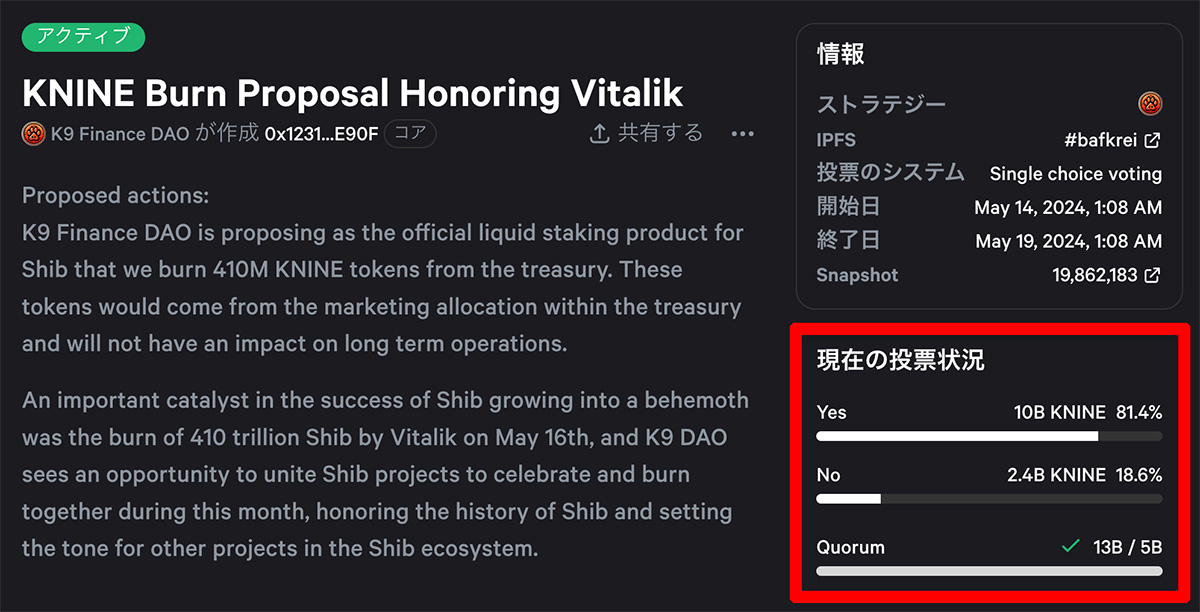Screen dimensions: 1200x612
Task: Click the share upload icon
Action: click(600, 133)
